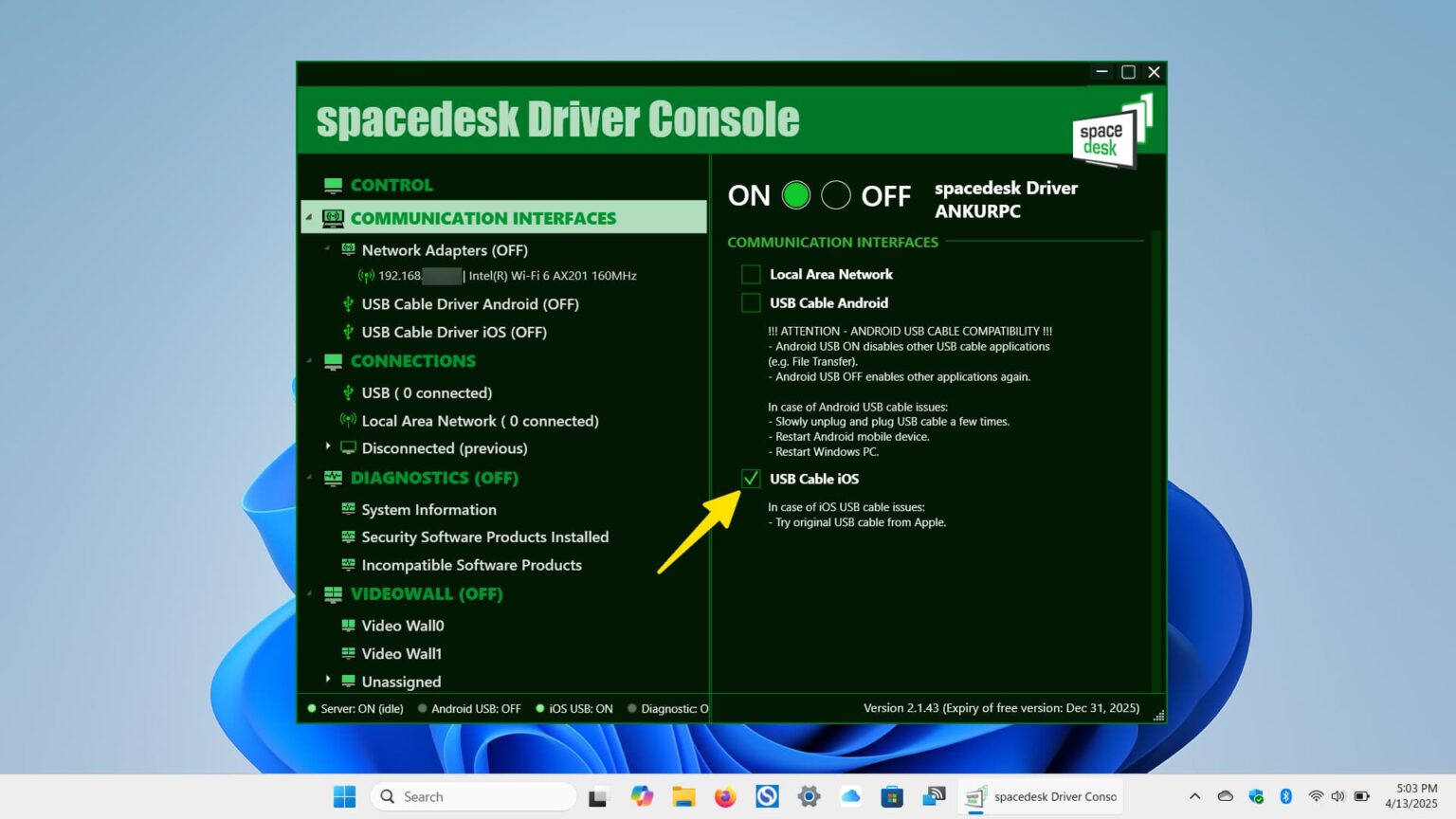Collapse the VIDEOWALL (OFF) section

309,594
